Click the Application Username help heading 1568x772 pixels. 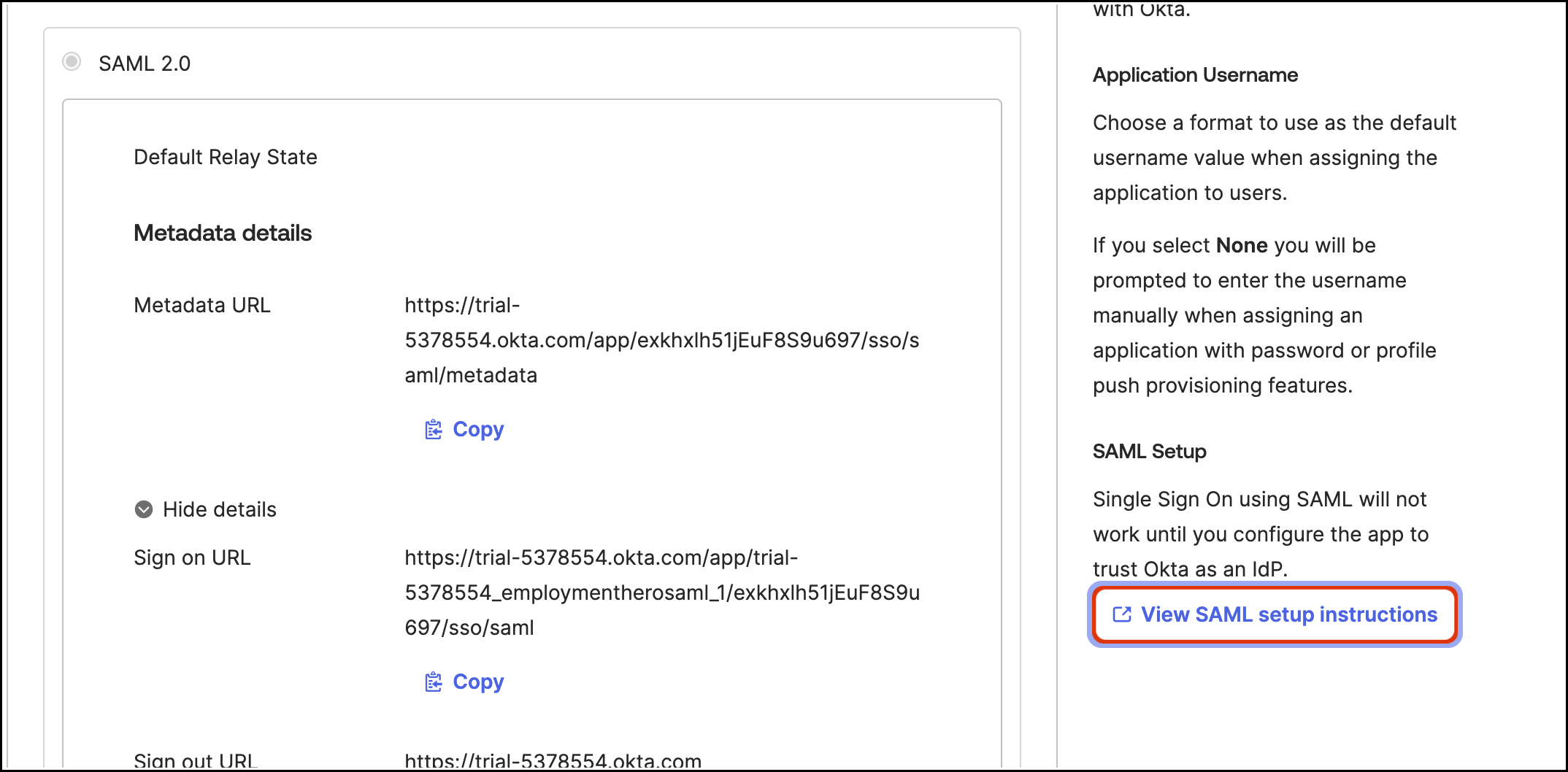click(x=1195, y=75)
